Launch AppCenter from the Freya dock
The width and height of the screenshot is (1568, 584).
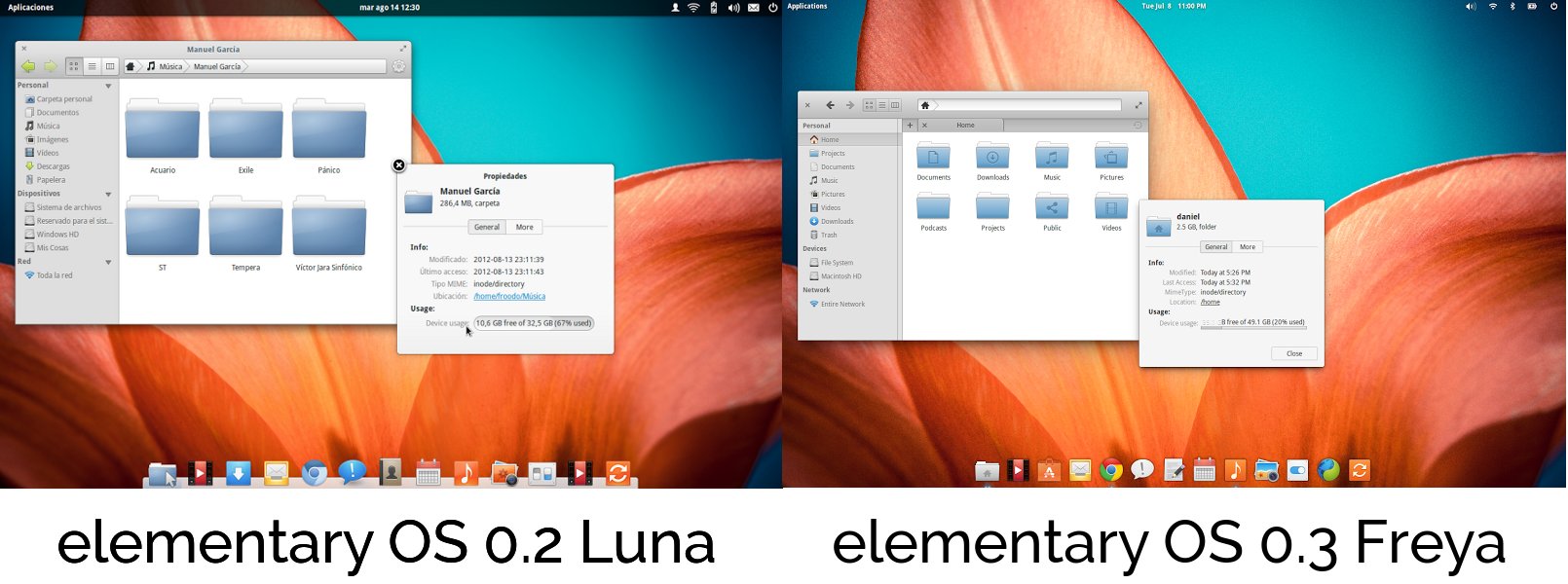point(1049,471)
